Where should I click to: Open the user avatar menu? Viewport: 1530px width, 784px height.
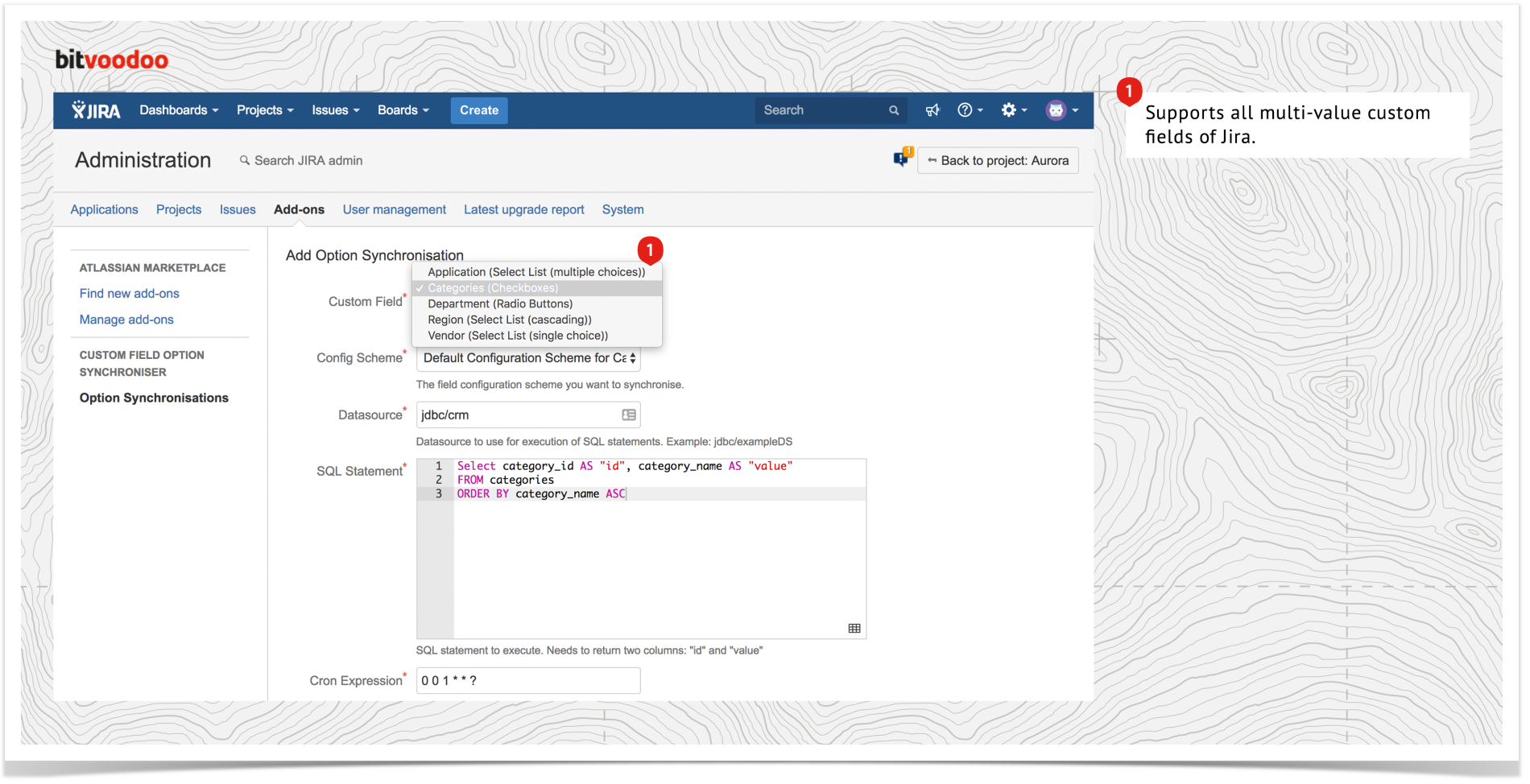[x=1061, y=110]
